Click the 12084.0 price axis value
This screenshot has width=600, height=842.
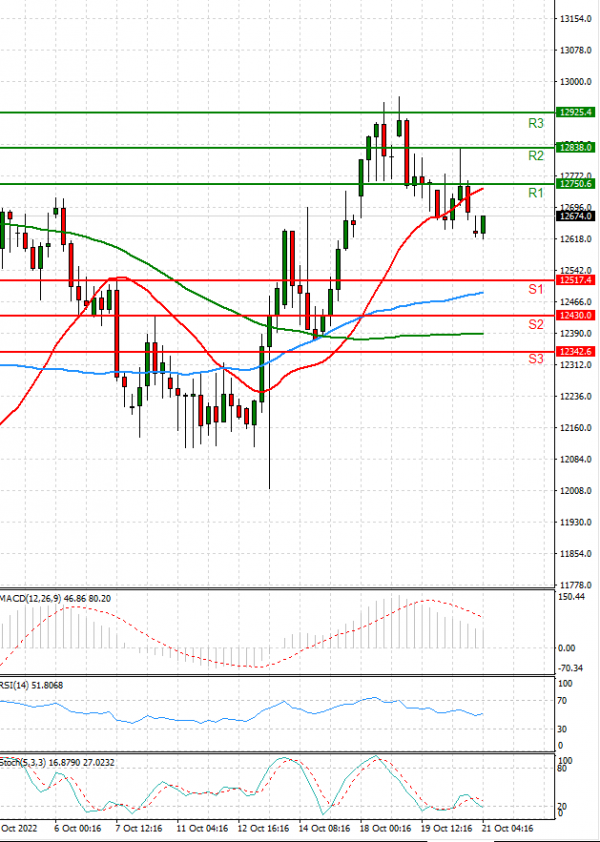point(576,460)
